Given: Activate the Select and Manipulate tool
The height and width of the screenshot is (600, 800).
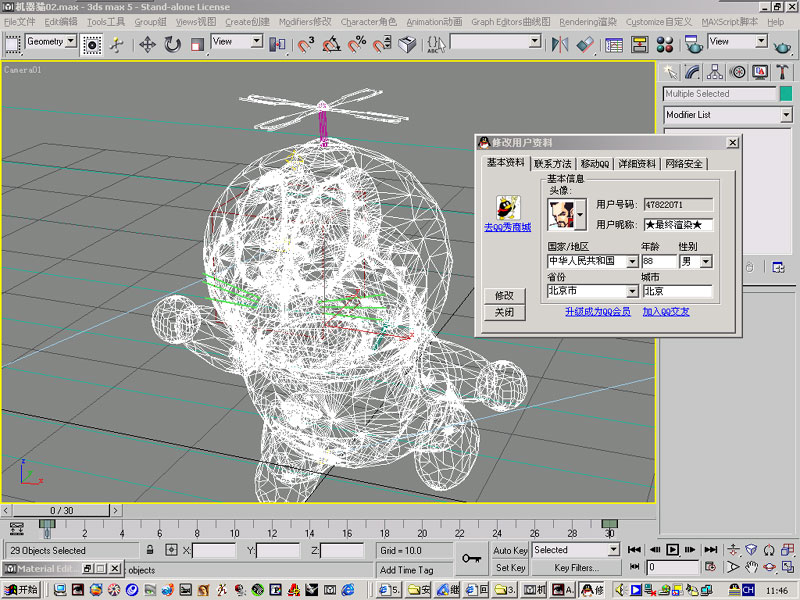Looking at the screenshot, I should coord(117,45).
